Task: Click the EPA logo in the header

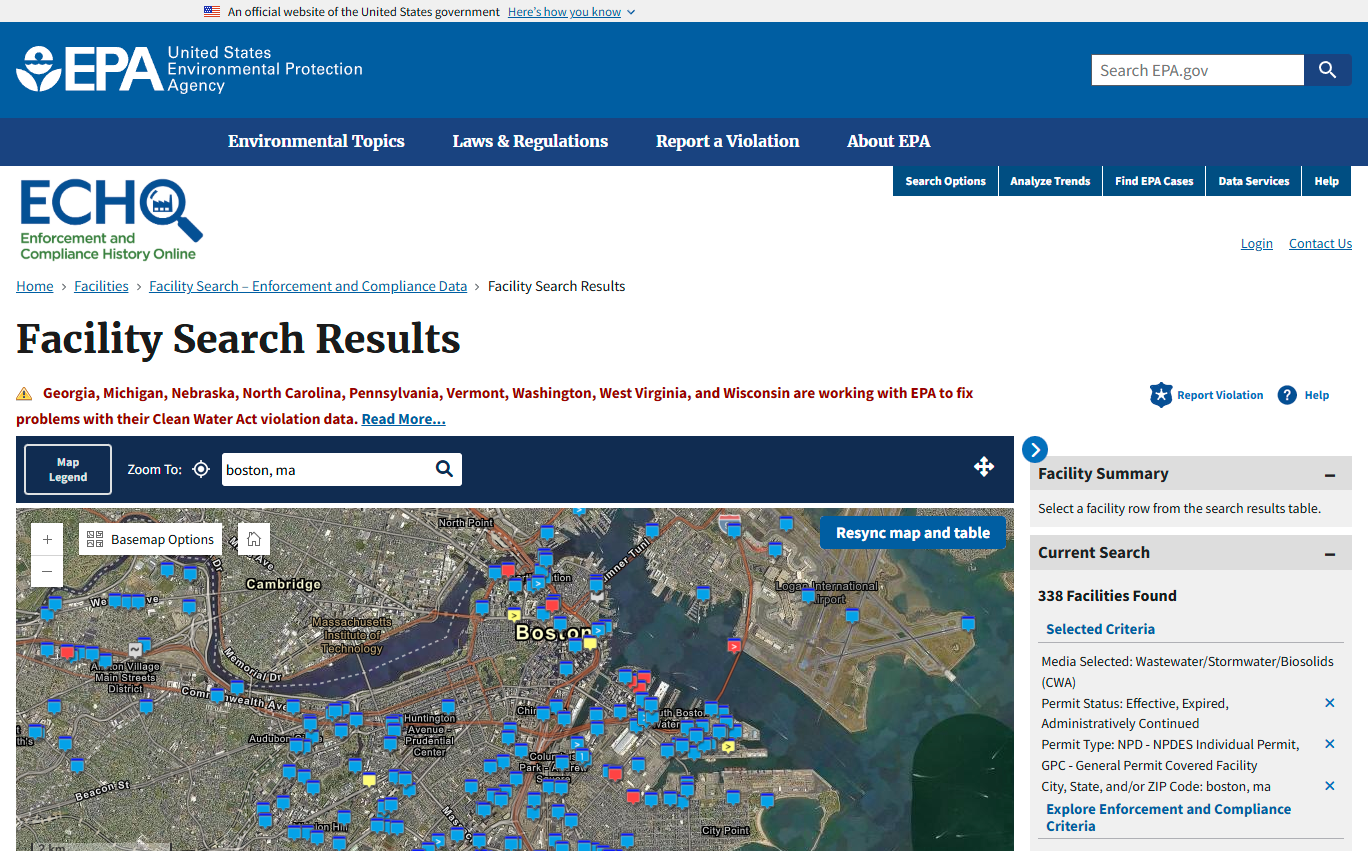Action: tap(189, 69)
